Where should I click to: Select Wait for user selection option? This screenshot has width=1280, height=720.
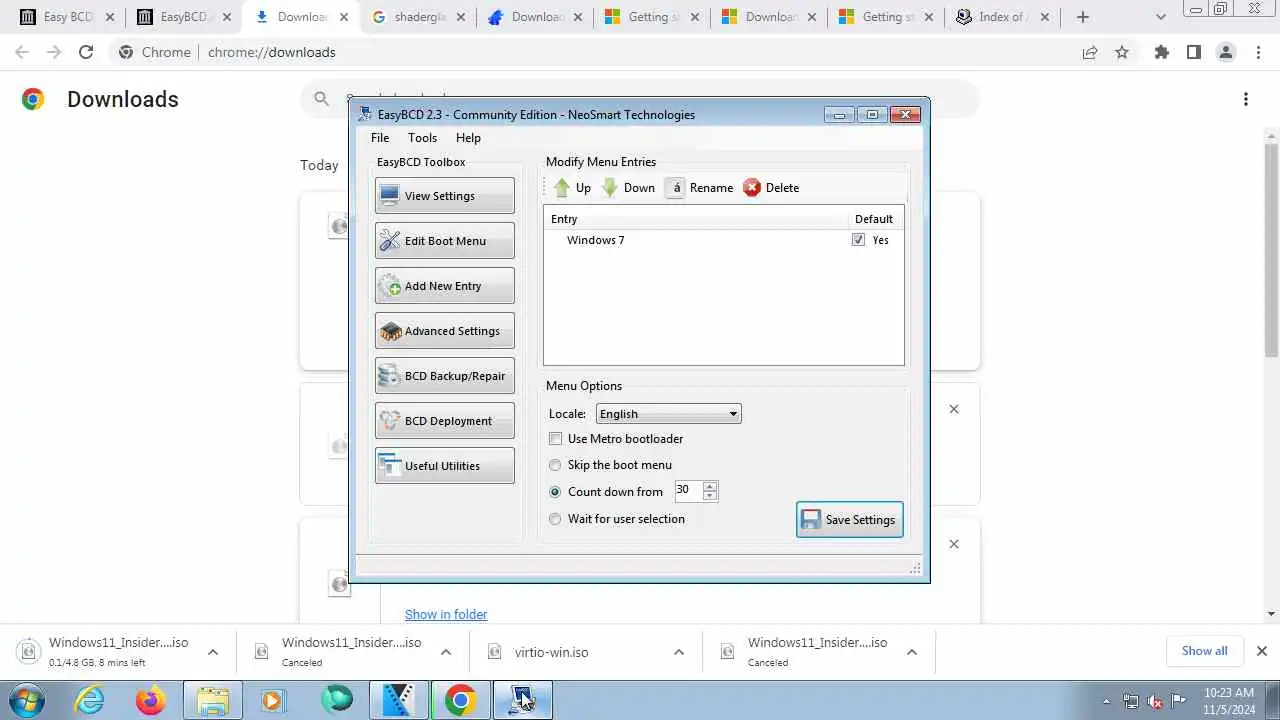pos(556,519)
